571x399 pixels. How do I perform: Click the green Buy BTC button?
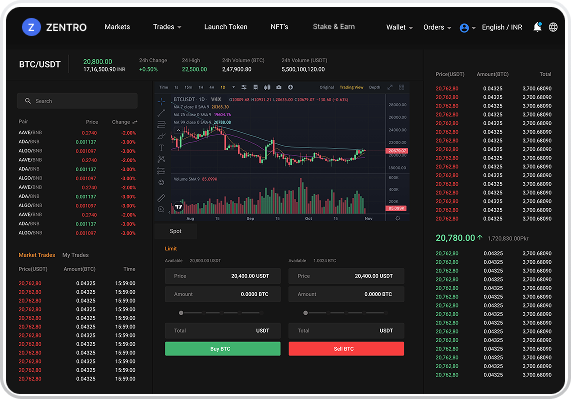pyautogui.click(x=223, y=349)
